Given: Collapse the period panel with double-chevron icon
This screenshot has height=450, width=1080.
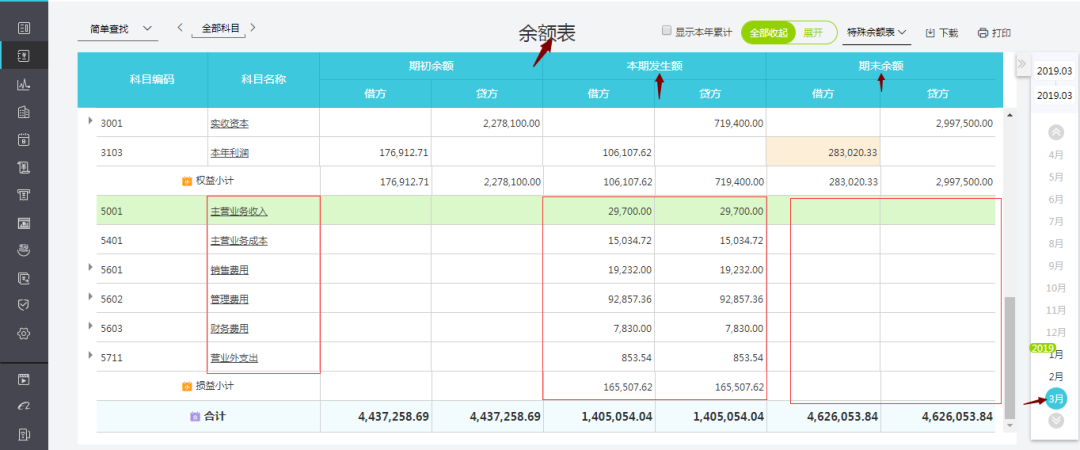Looking at the screenshot, I should [x=1021, y=64].
